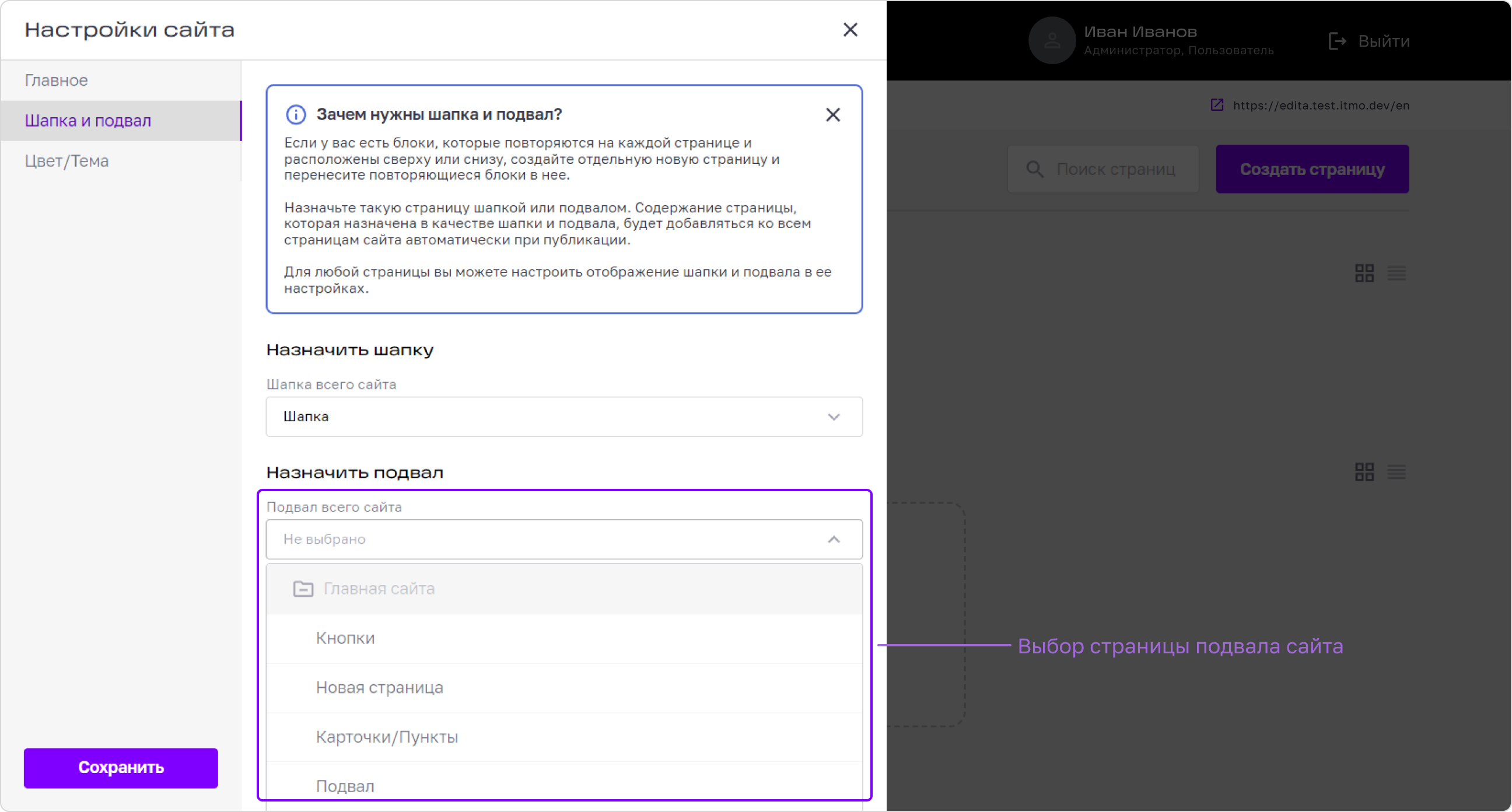1512x812 pixels.
Task: Click the folder icon next to Главная сайта
Action: (303, 589)
